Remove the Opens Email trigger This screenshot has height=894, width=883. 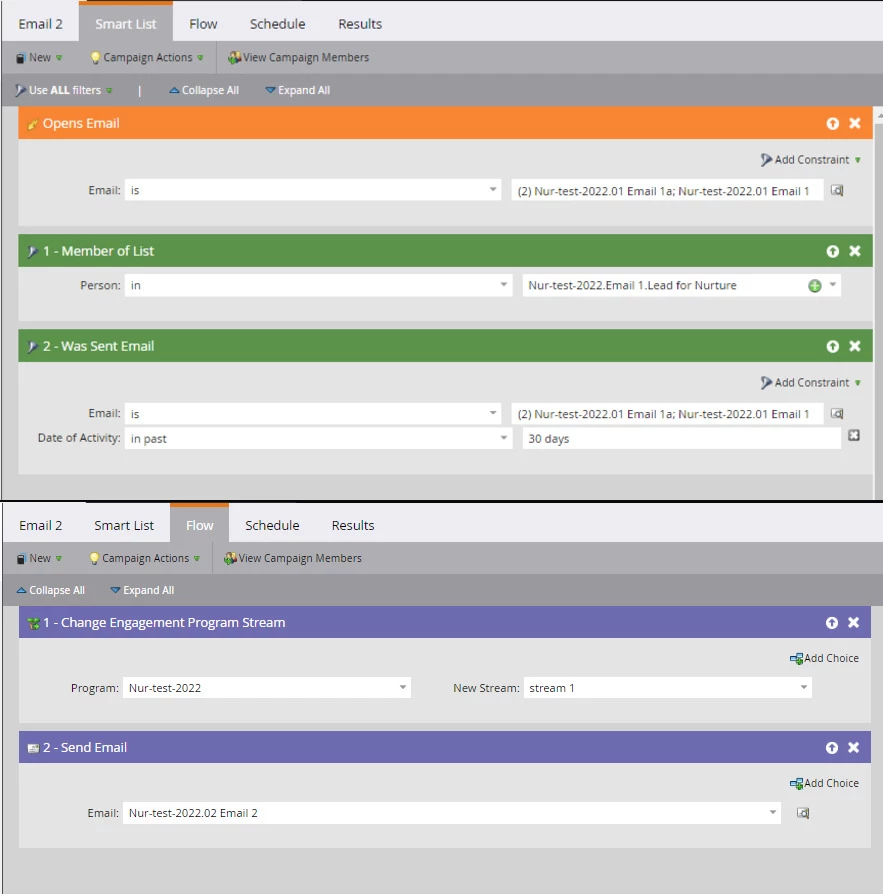click(854, 123)
